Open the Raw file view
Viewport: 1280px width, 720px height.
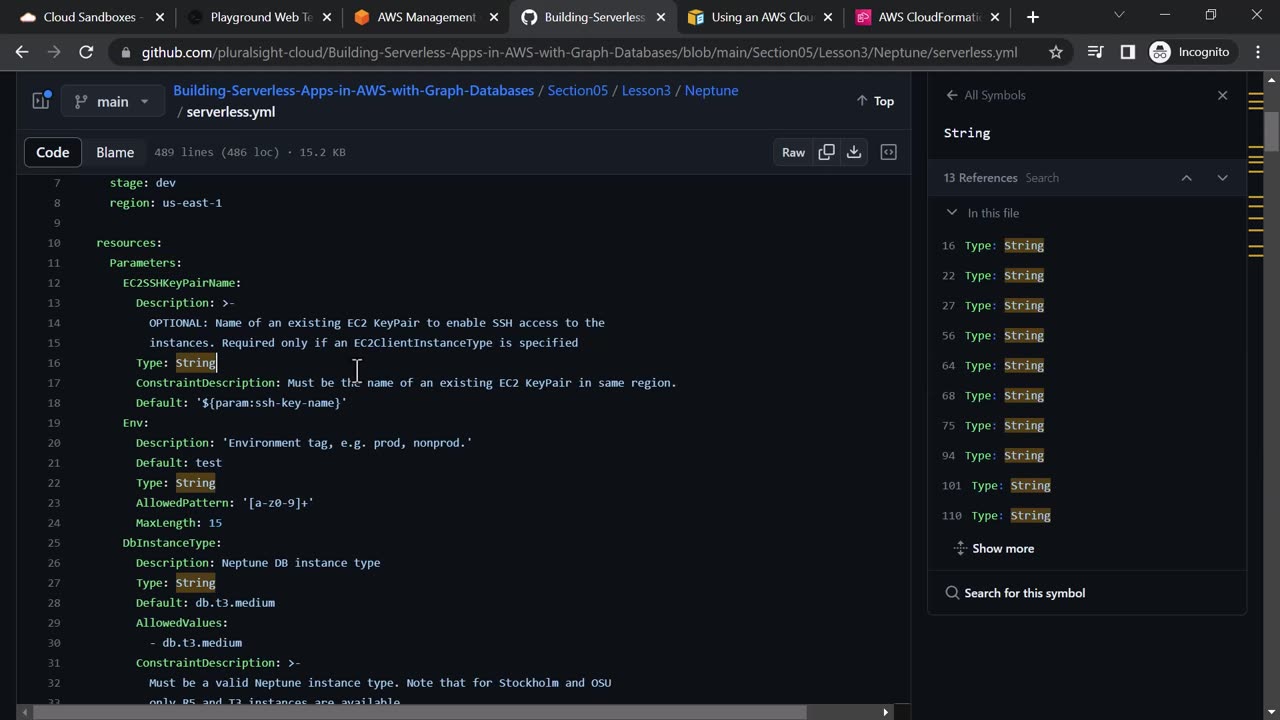tap(793, 152)
